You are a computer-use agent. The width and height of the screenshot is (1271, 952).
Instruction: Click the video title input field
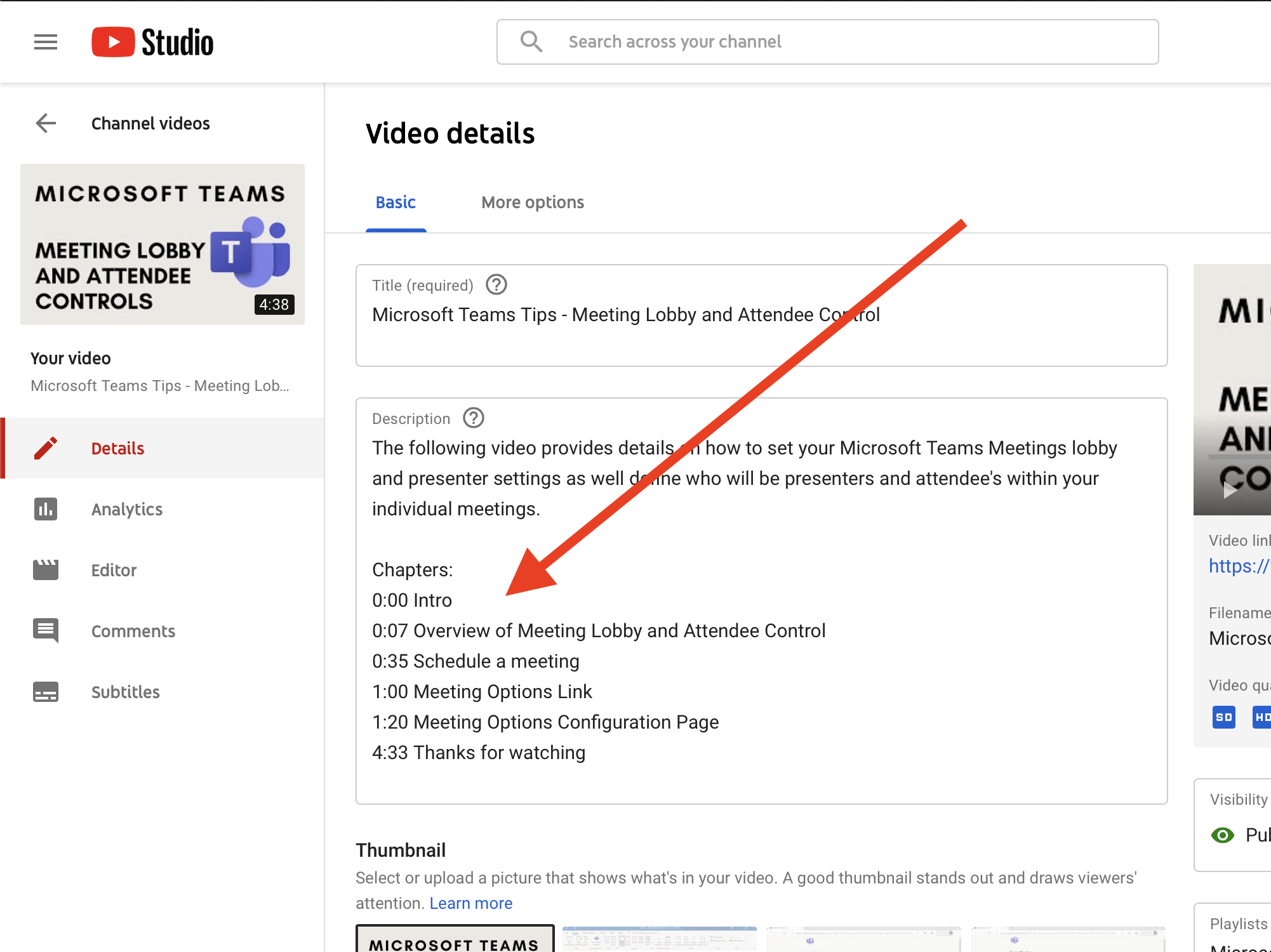coord(762,314)
